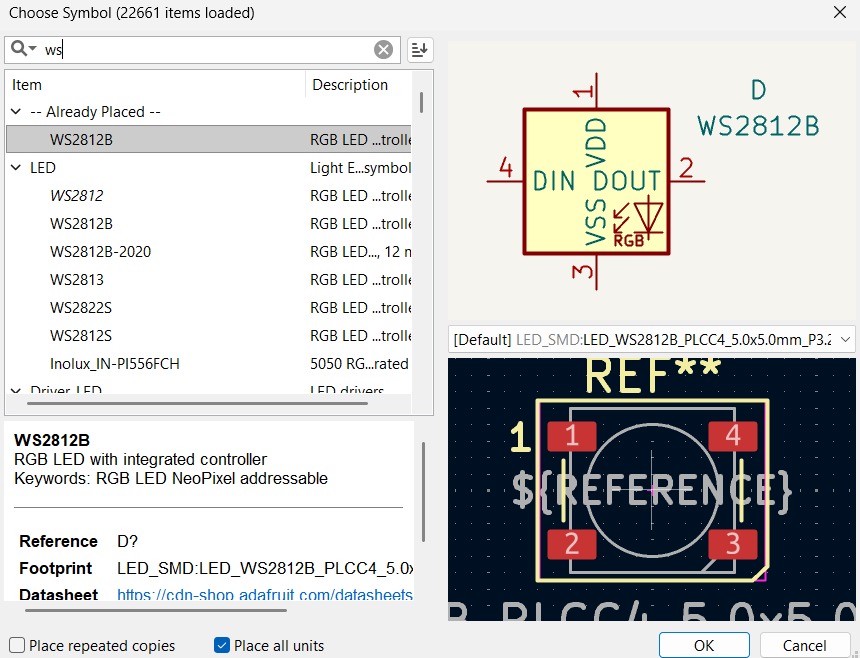Image resolution: width=860 pixels, height=658 pixels.
Task: Select the WS2813 symbol
Action: (x=76, y=280)
